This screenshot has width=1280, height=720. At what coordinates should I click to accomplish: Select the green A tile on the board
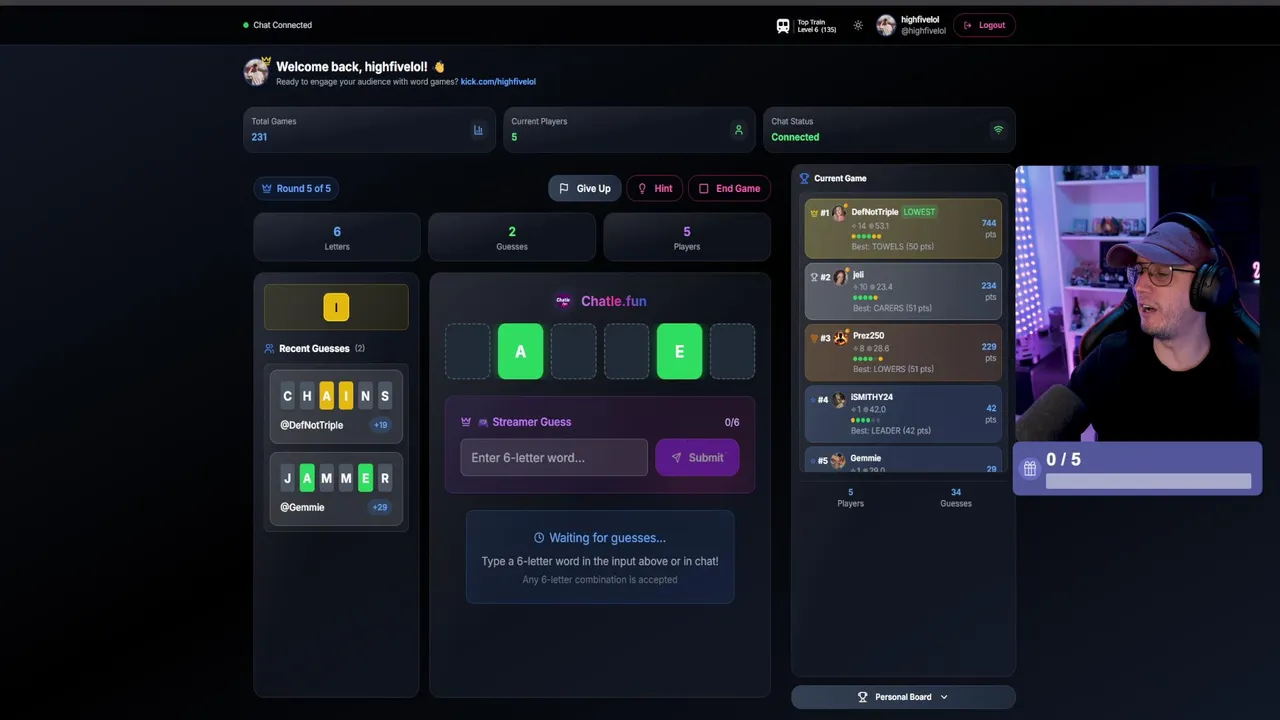[x=520, y=351]
